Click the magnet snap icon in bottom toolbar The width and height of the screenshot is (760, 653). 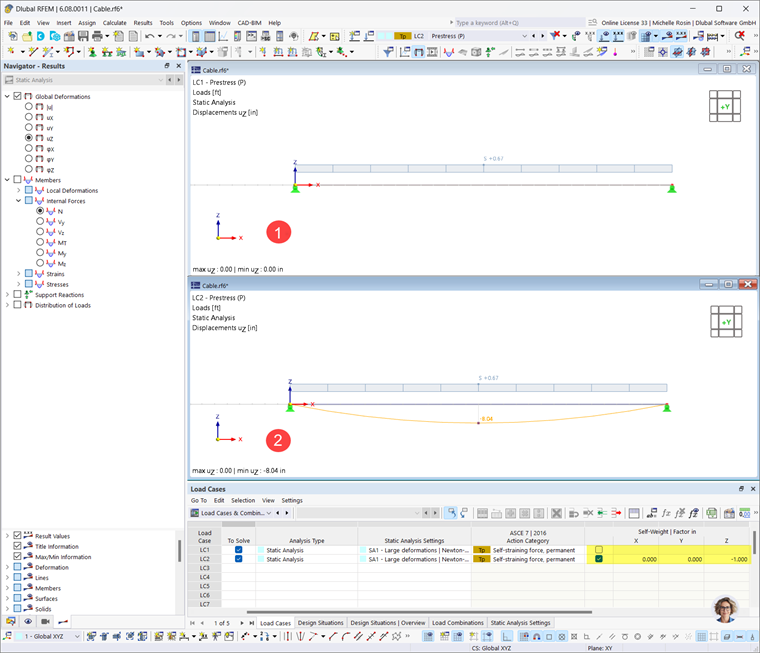click(536, 637)
